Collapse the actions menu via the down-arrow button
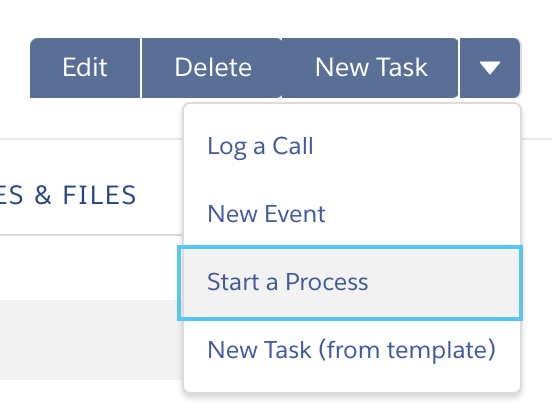 [x=490, y=68]
